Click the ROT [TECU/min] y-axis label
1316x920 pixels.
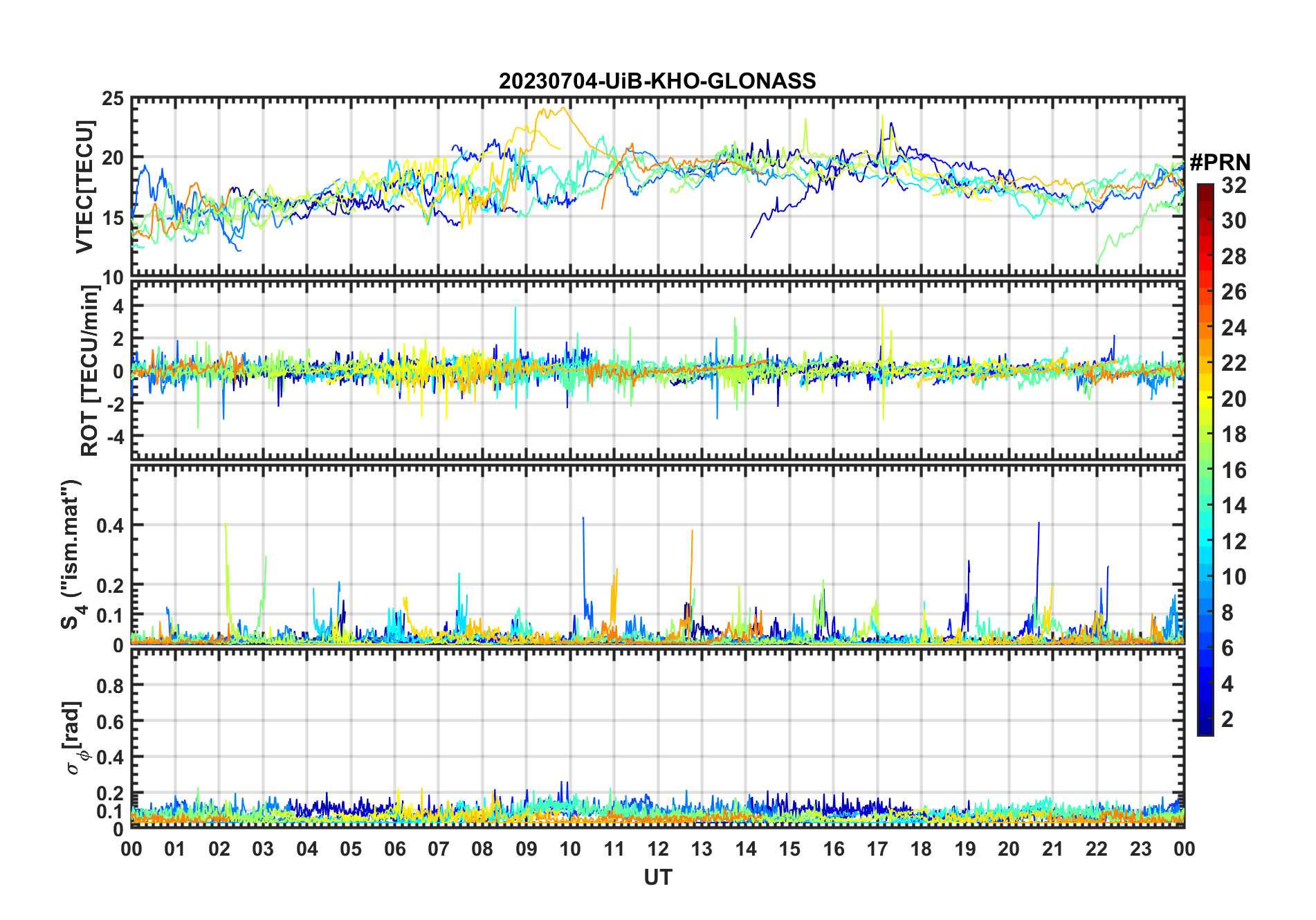pyautogui.click(x=89, y=371)
